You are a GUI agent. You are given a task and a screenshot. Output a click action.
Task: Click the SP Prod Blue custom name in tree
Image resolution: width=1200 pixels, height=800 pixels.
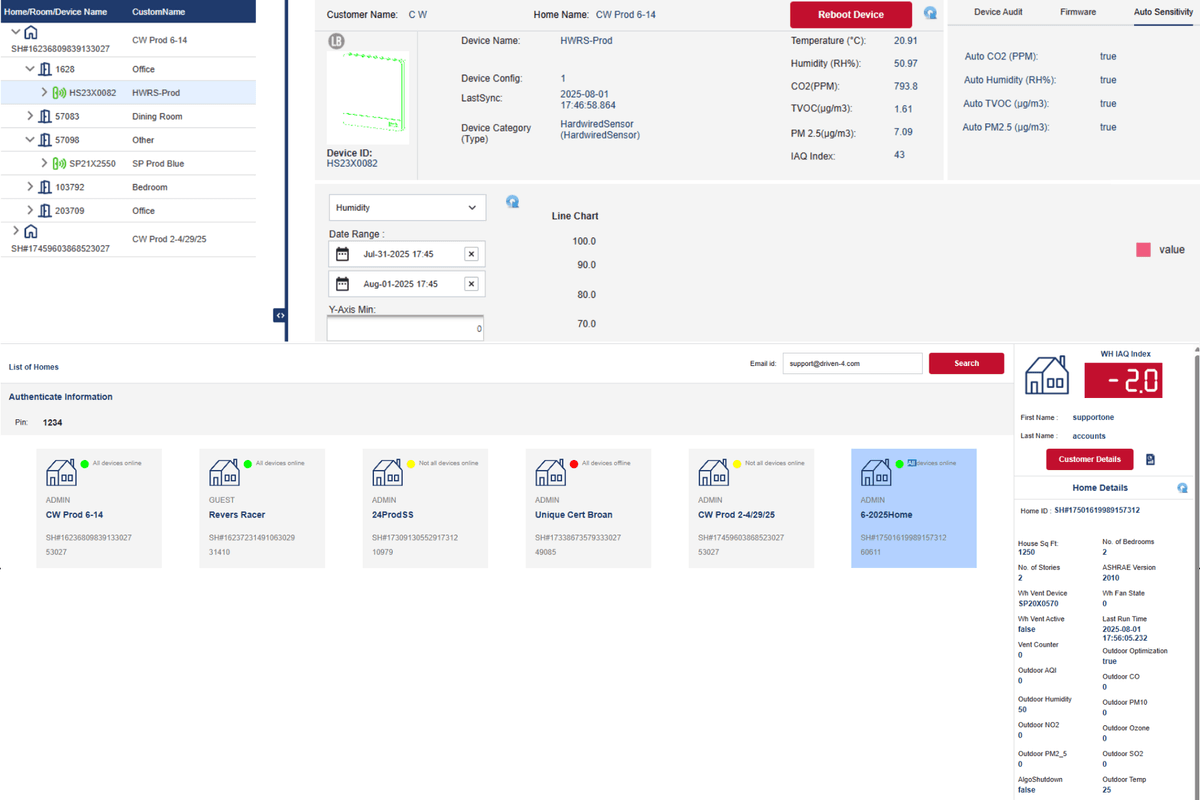click(158, 163)
